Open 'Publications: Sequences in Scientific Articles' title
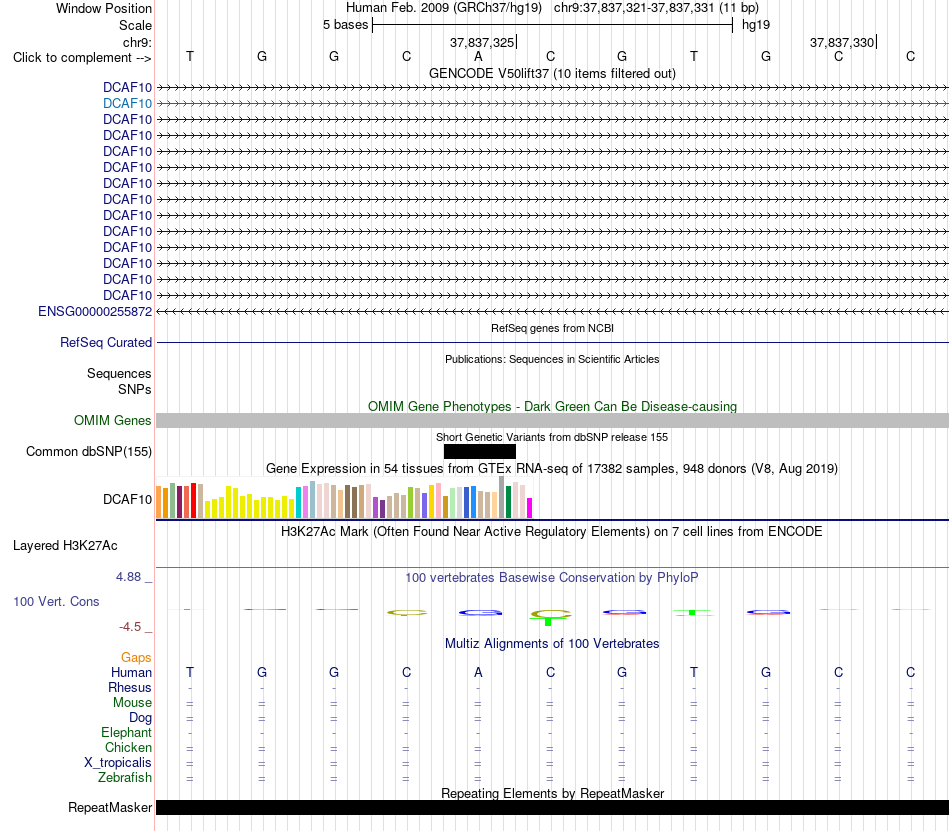 [552, 359]
